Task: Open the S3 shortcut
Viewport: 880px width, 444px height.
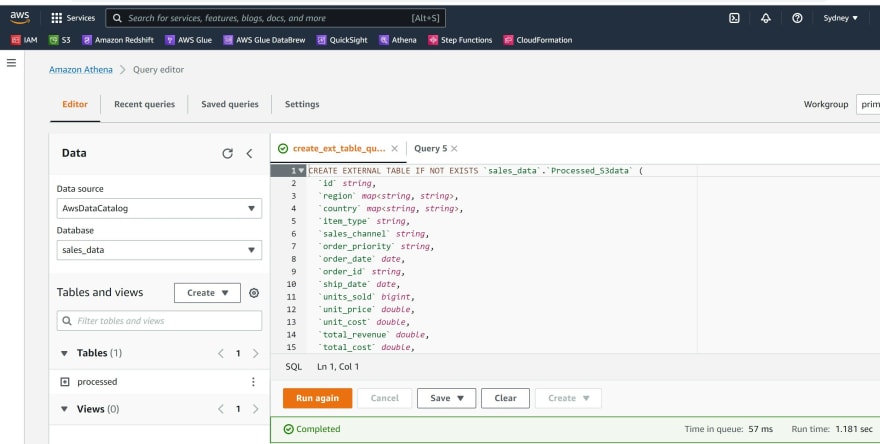Action: [x=59, y=40]
